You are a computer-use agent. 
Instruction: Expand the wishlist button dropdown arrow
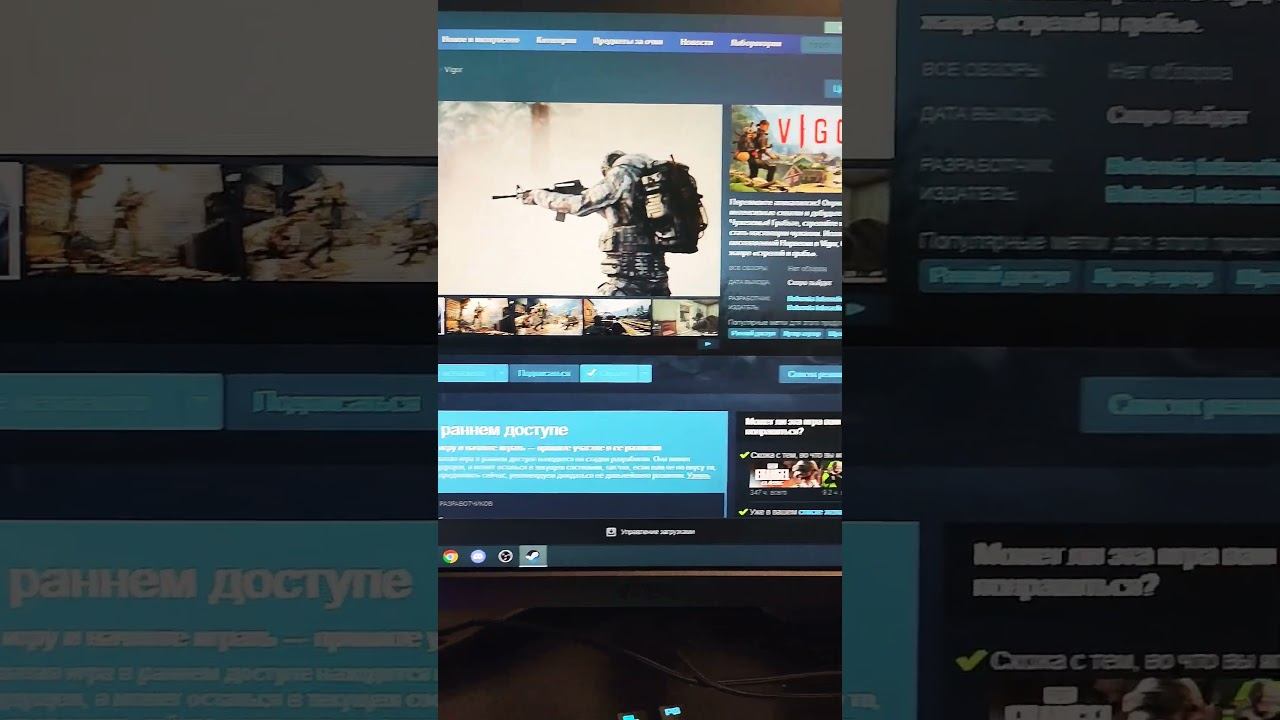click(x=501, y=373)
